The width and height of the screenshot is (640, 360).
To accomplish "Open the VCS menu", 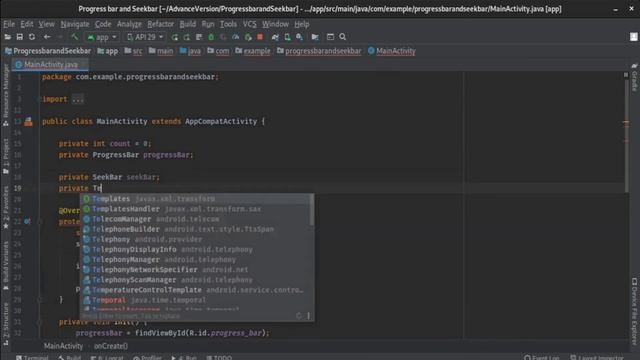I will click(x=249, y=24).
